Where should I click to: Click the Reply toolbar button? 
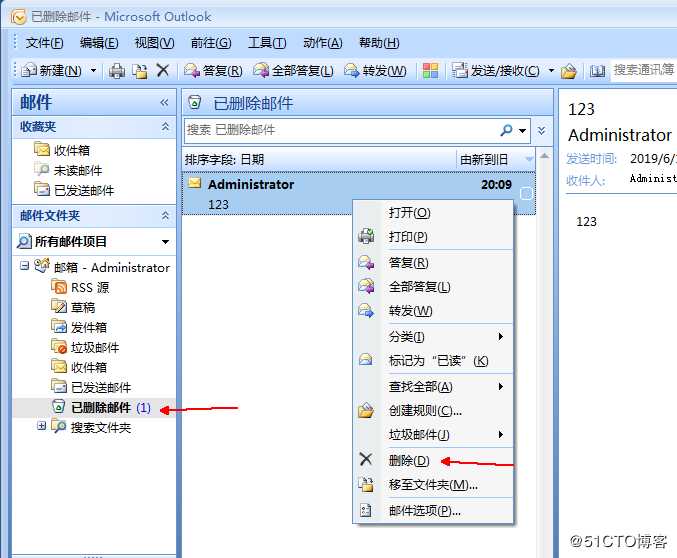tap(213, 70)
